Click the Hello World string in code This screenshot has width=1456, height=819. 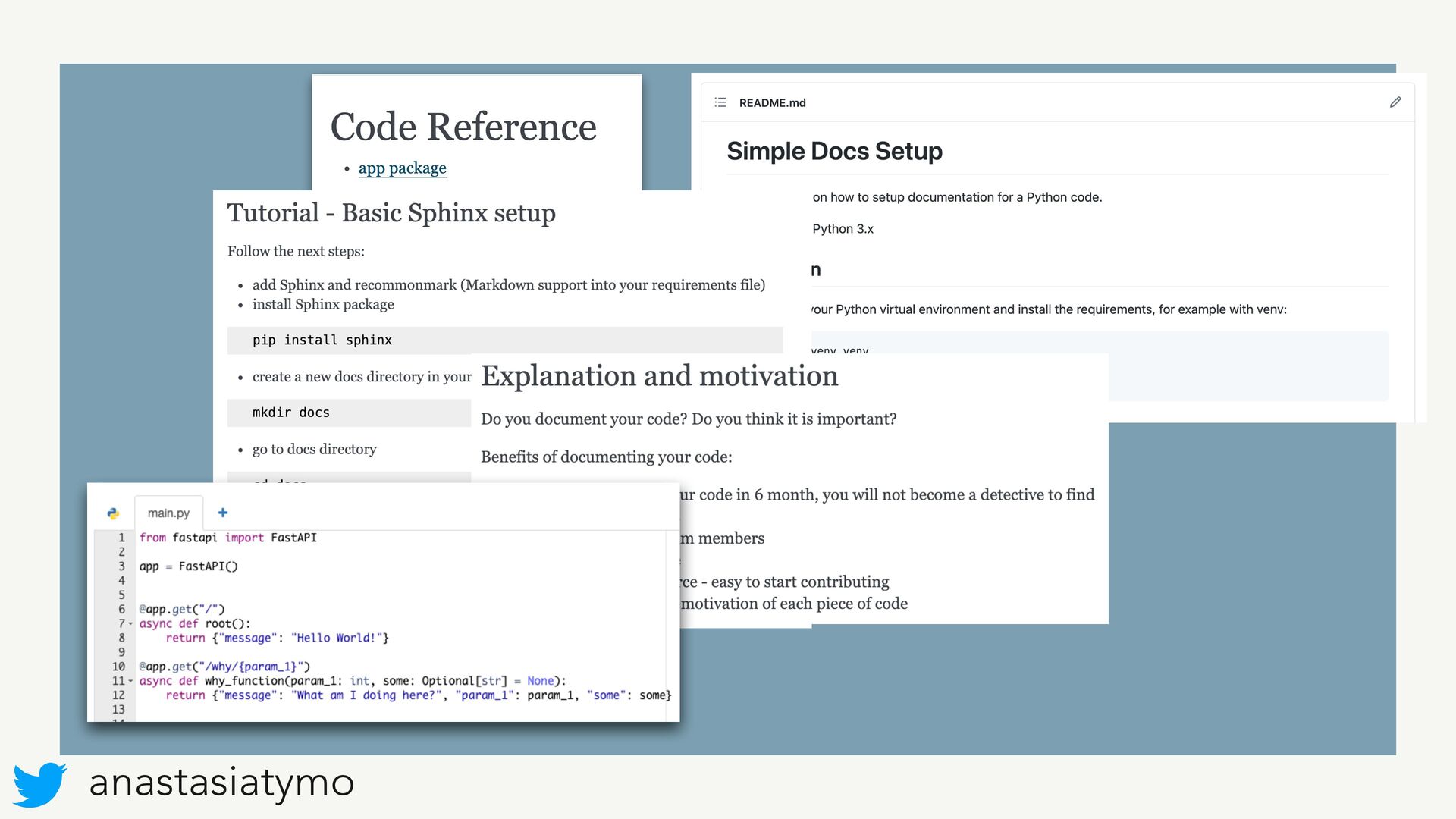click(x=336, y=639)
